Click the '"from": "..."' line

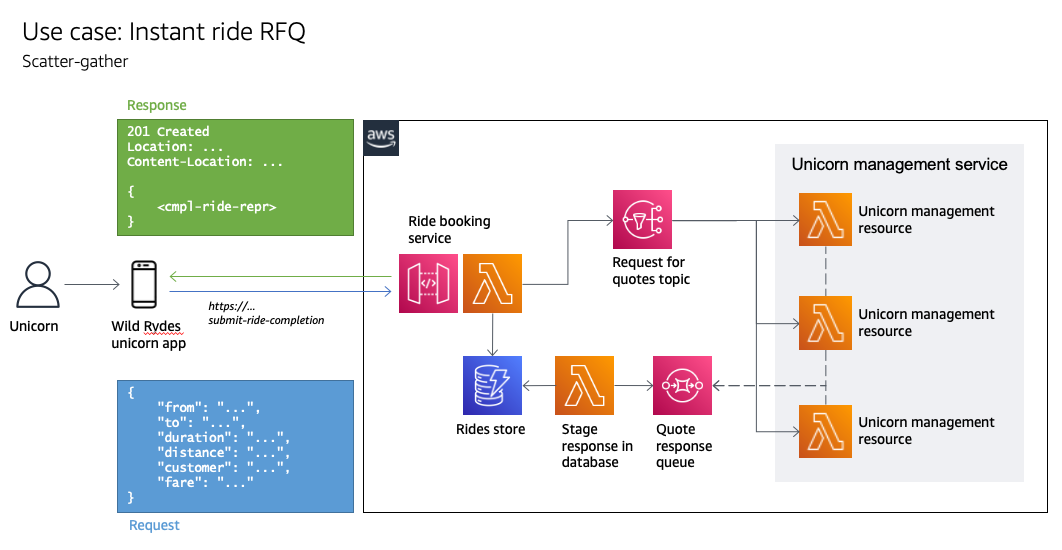coord(208,407)
